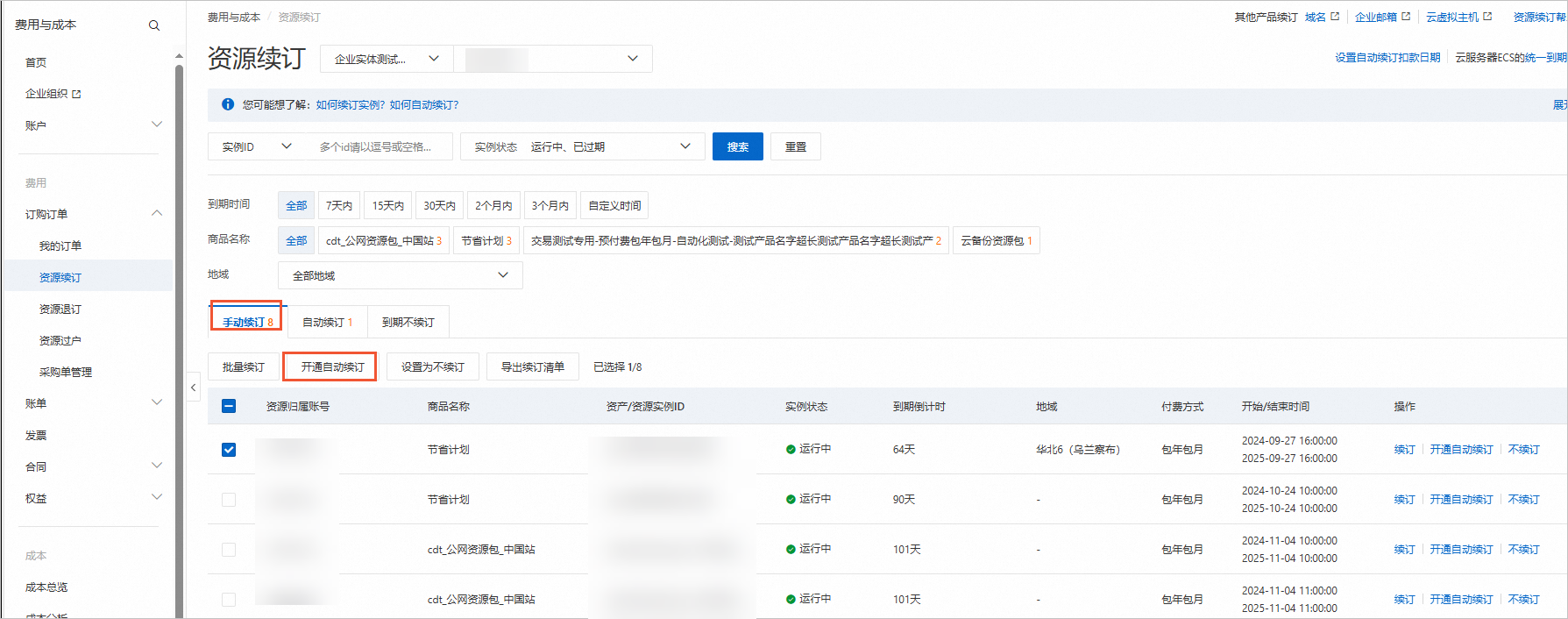The width and height of the screenshot is (1568, 619).
Task: Click the 费用与成本 breadcrumb
Action: (234, 17)
